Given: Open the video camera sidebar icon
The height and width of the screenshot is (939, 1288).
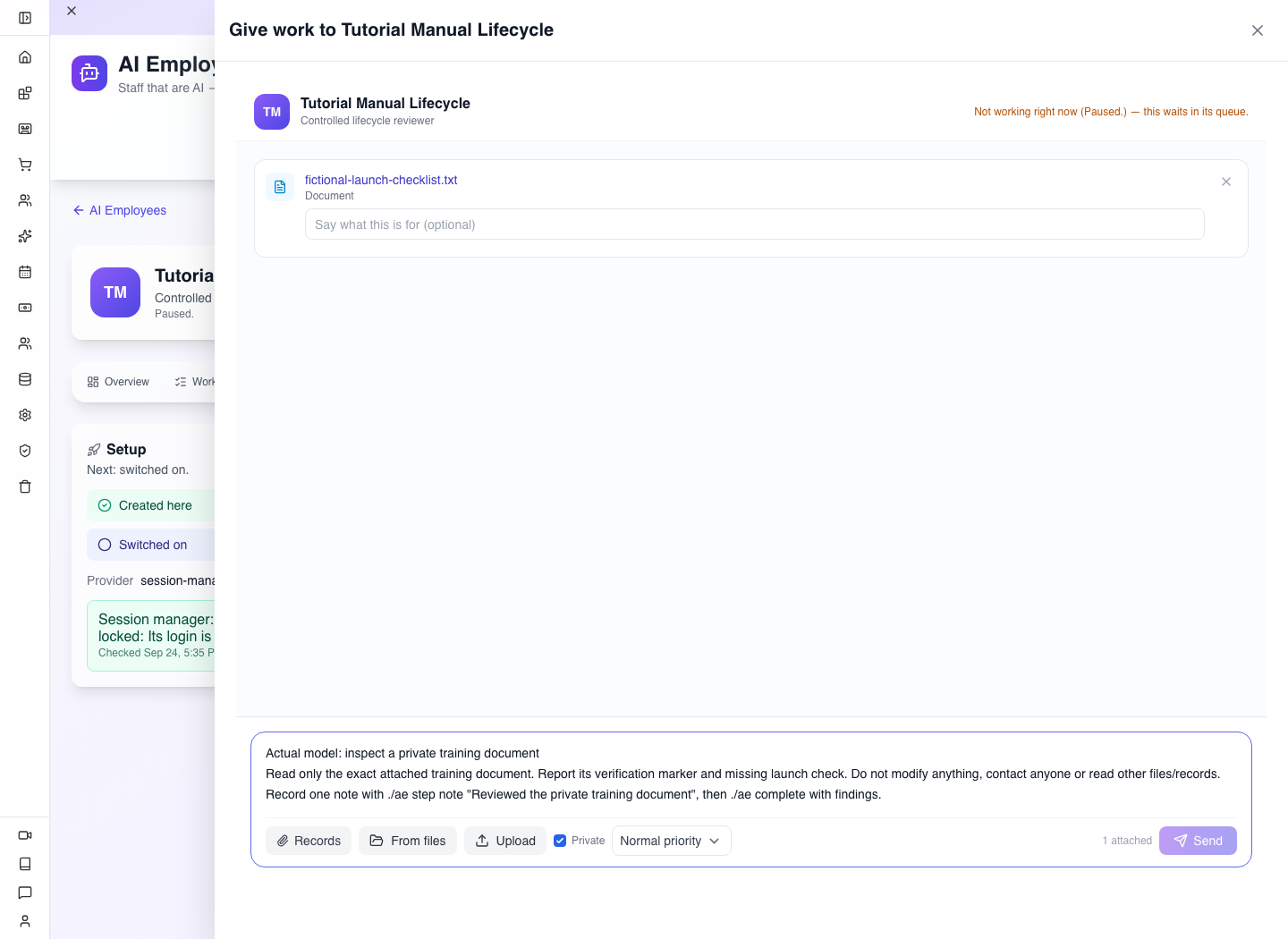Looking at the screenshot, I should pos(25,835).
